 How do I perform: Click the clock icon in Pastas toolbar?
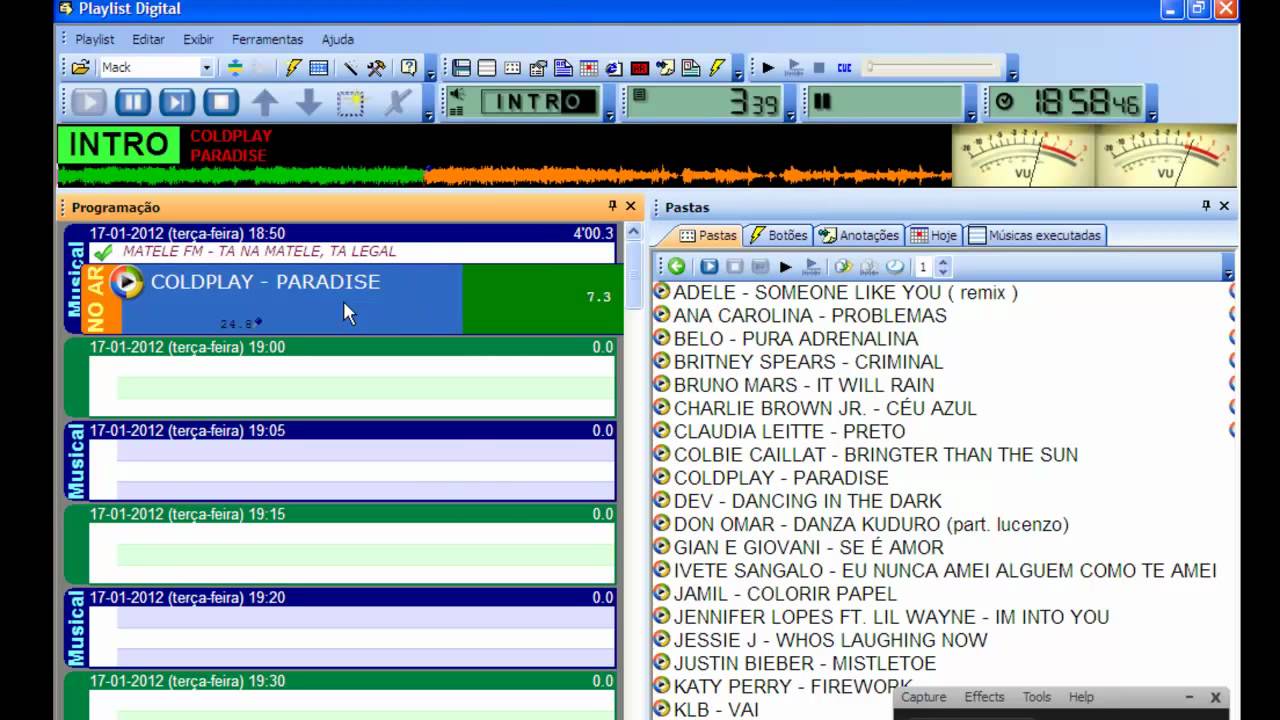click(x=895, y=267)
